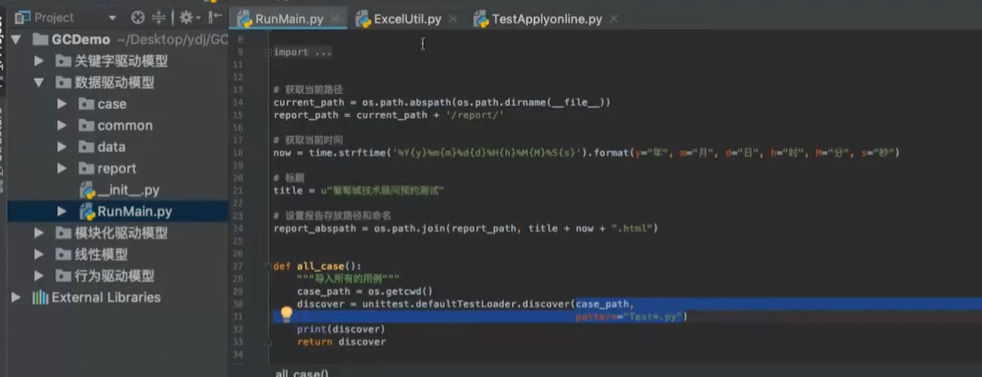Screen dimensions: 982x377
Task: Expand the 关键字驱动模型 folder arrow
Action: (39, 61)
